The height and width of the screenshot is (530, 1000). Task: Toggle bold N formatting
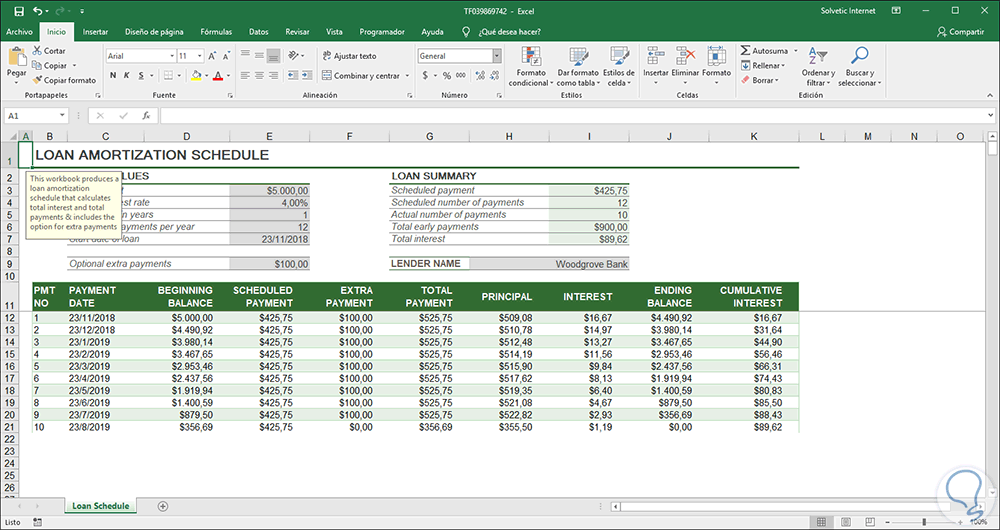[113, 76]
